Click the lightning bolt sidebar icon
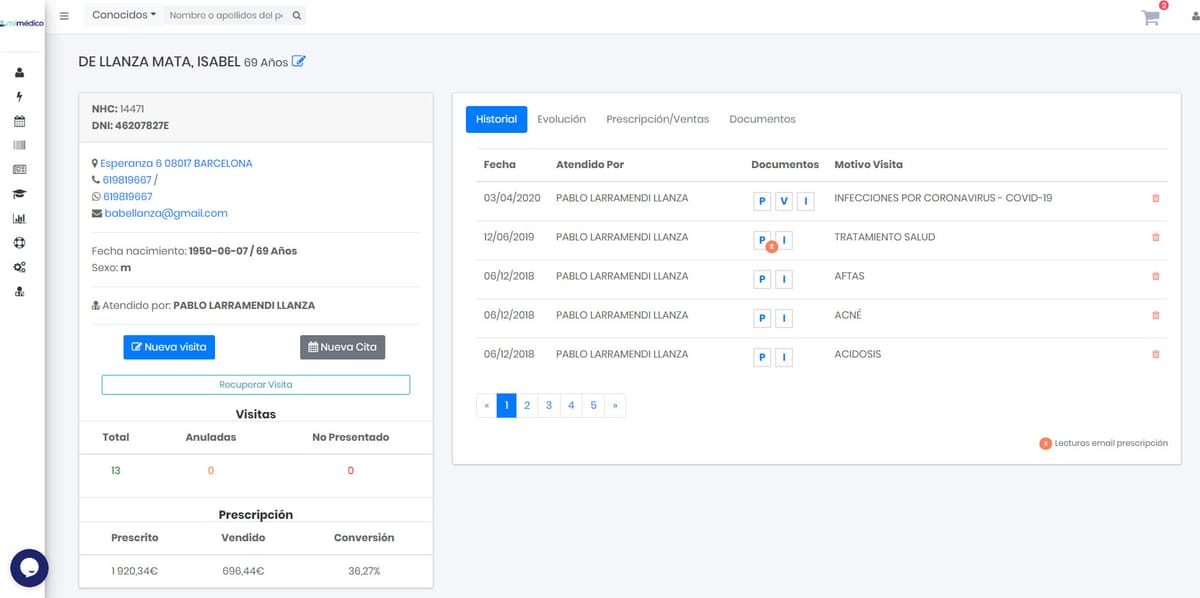Image resolution: width=1200 pixels, height=598 pixels. point(20,97)
